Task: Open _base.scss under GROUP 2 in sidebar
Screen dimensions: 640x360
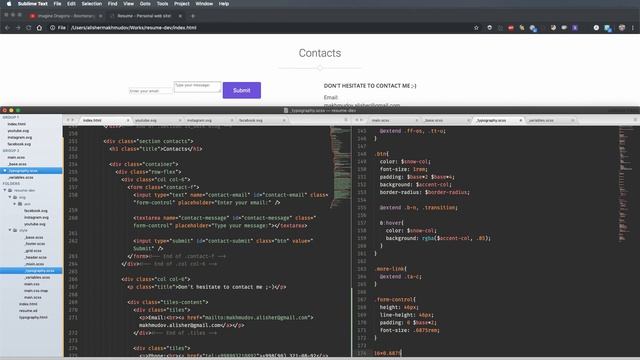Action: coord(17,164)
